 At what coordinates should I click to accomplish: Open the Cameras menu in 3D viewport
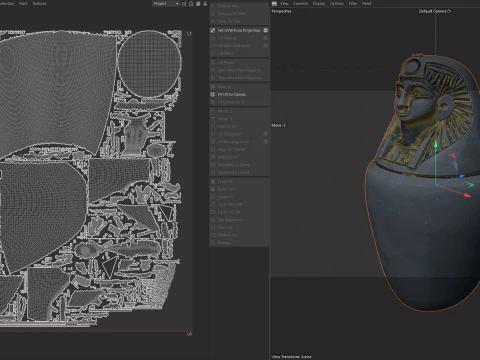point(301,4)
